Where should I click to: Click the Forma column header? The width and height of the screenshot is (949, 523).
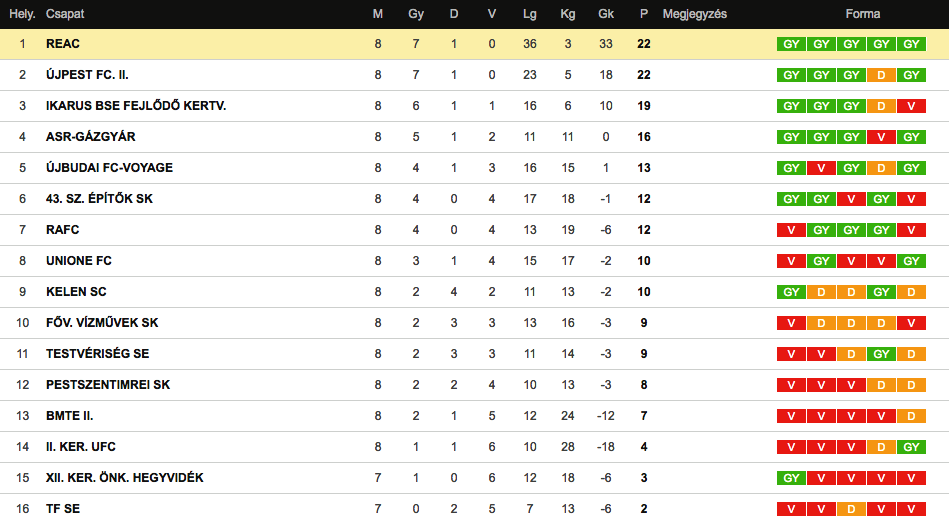[862, 14]
